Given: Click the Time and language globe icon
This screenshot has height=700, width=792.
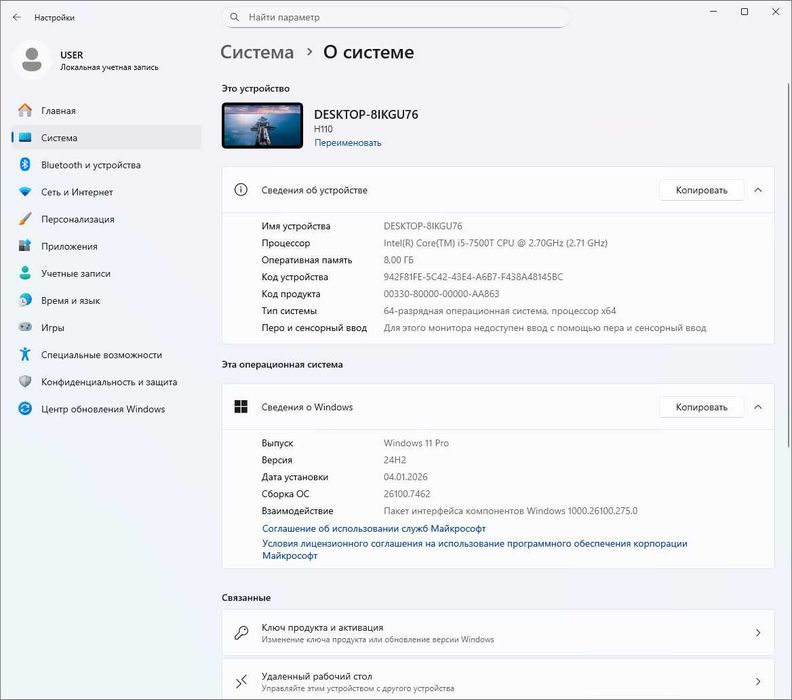Looking at the screenshot, I should click(25, 300).
